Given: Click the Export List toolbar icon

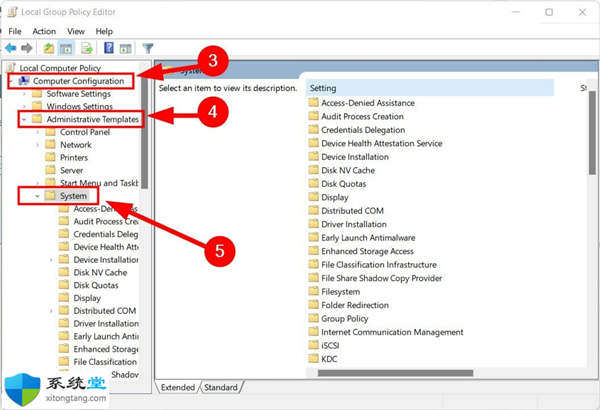Looking at the screenshot, I should point(87,48).
